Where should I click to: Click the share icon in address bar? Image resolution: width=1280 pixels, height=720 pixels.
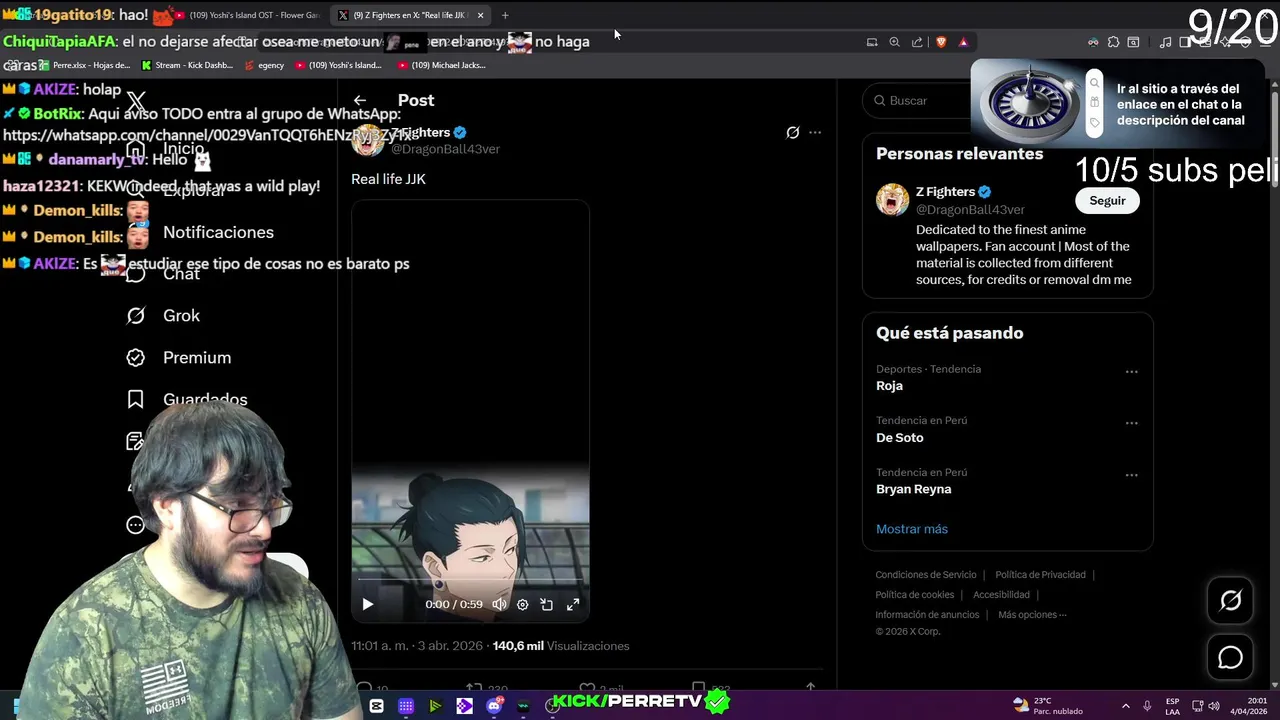[x=917, y=42]
